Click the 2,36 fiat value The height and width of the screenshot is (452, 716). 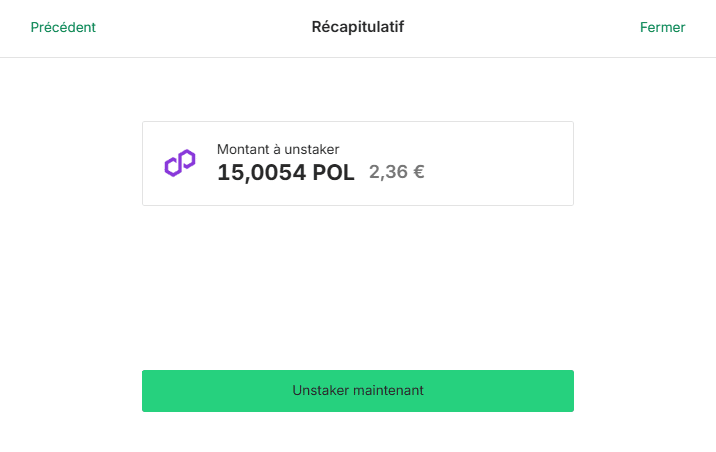(388, 172)
